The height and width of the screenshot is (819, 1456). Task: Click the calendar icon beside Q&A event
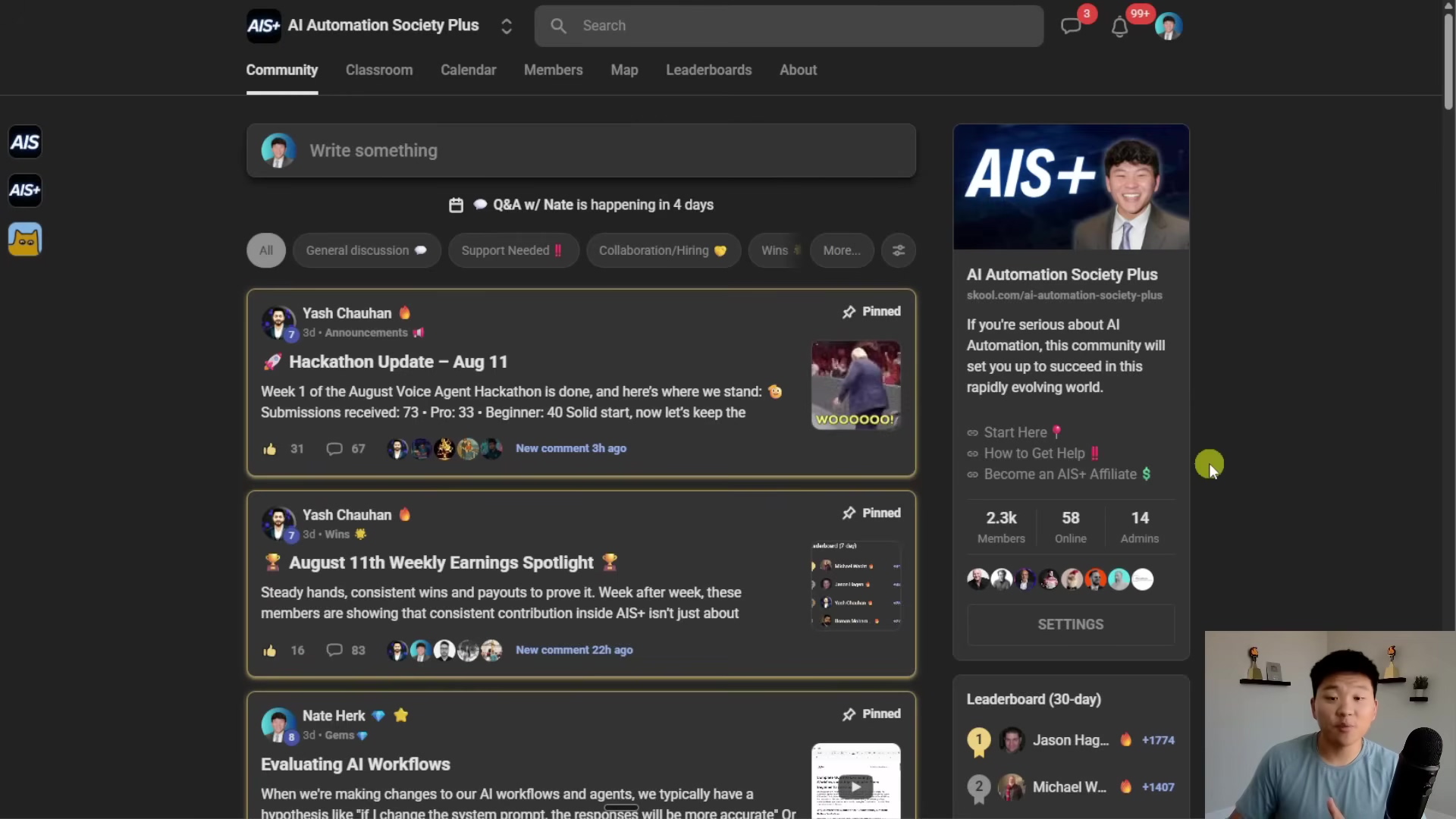(456, 205)
